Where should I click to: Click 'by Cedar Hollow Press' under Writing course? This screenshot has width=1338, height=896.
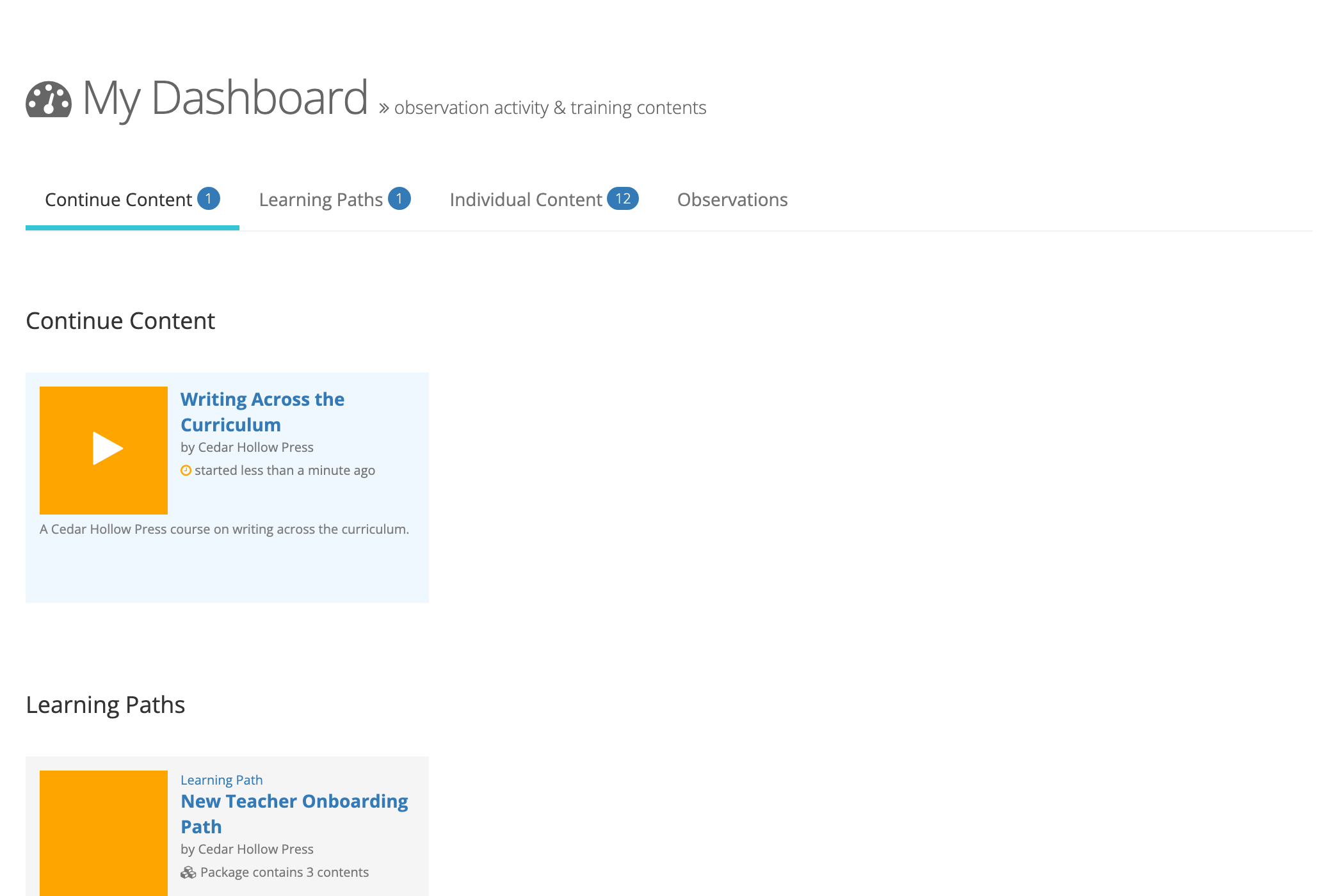click(247, 447)
